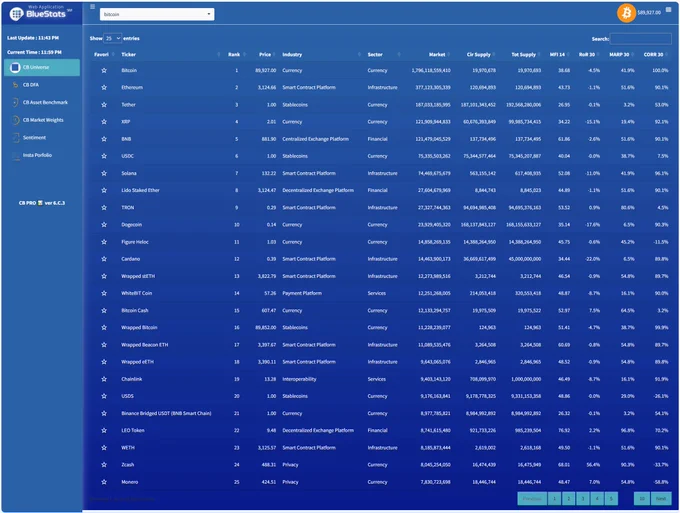
Task: Click the WETH row star icon
Action: (x=104, y=448)
